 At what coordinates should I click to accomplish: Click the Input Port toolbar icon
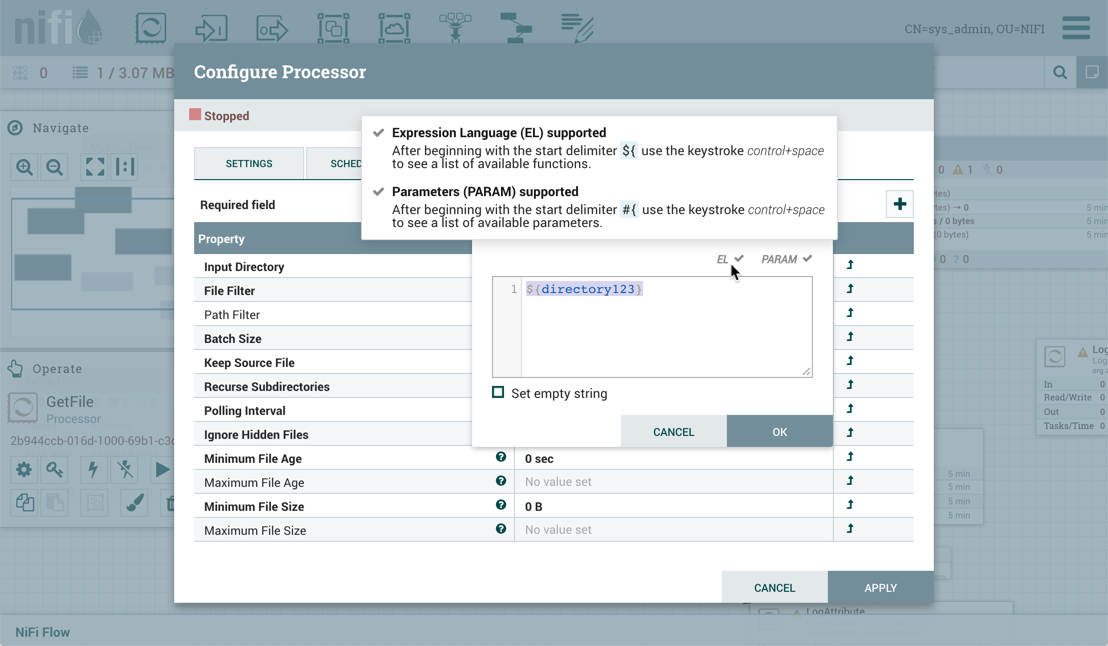211,28
